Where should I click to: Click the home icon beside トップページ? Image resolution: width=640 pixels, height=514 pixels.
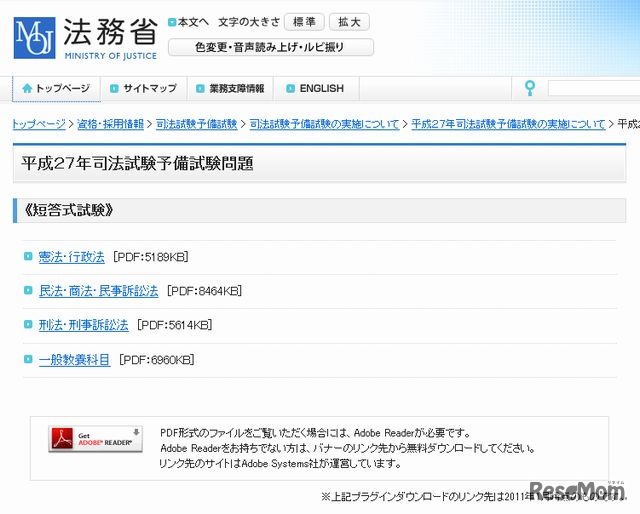tap(27, 88)
